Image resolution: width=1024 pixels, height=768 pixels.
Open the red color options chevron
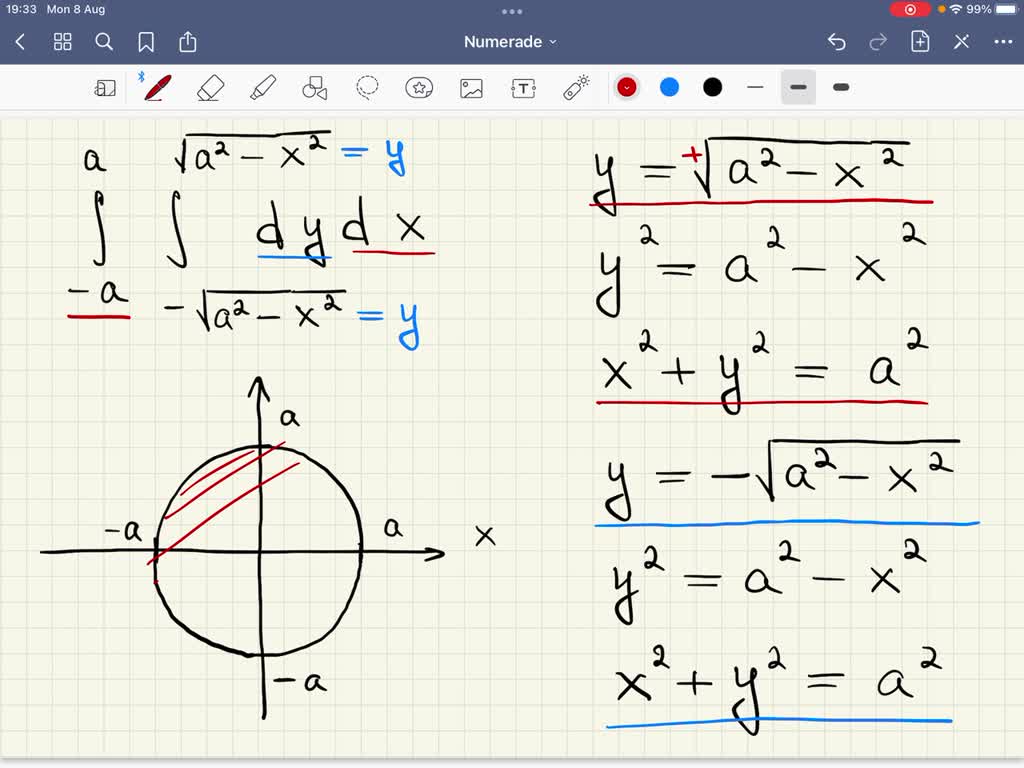tap(626, 87)
